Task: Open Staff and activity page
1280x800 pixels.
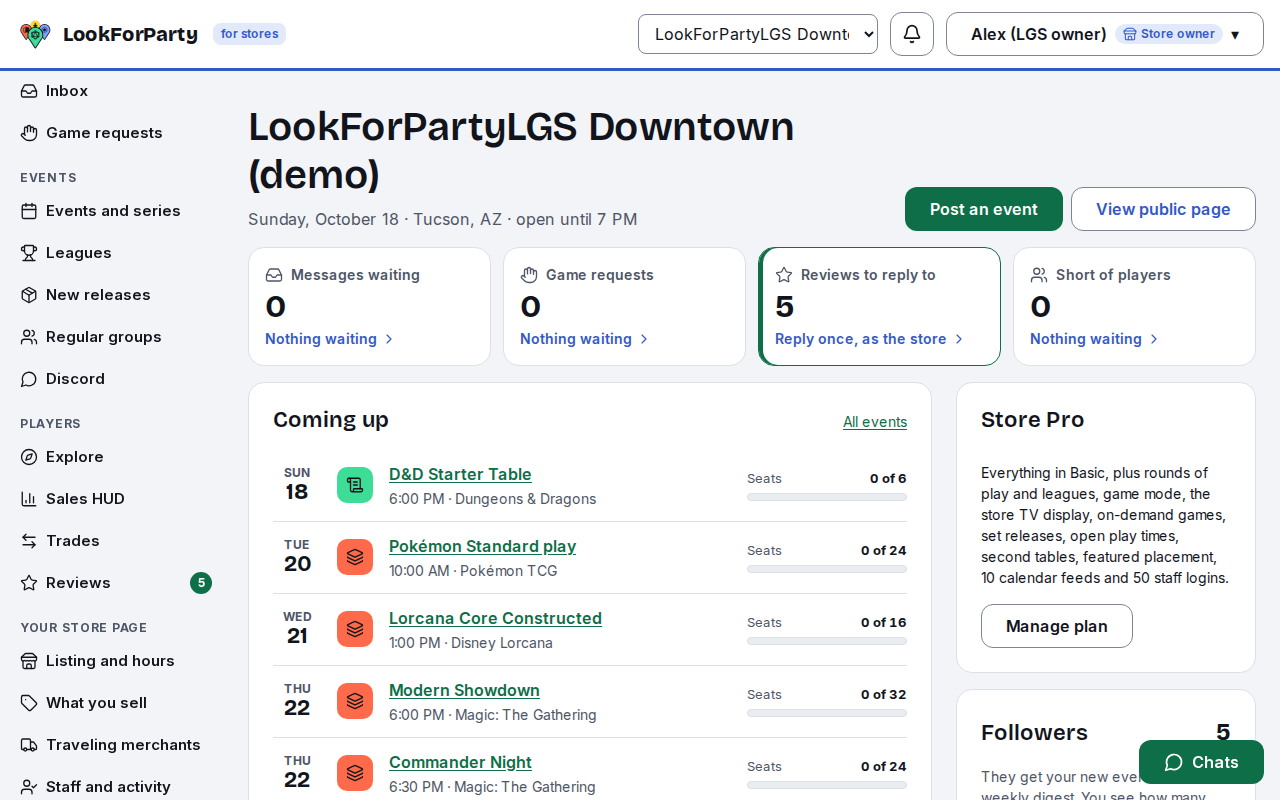Action: (116, 787)
